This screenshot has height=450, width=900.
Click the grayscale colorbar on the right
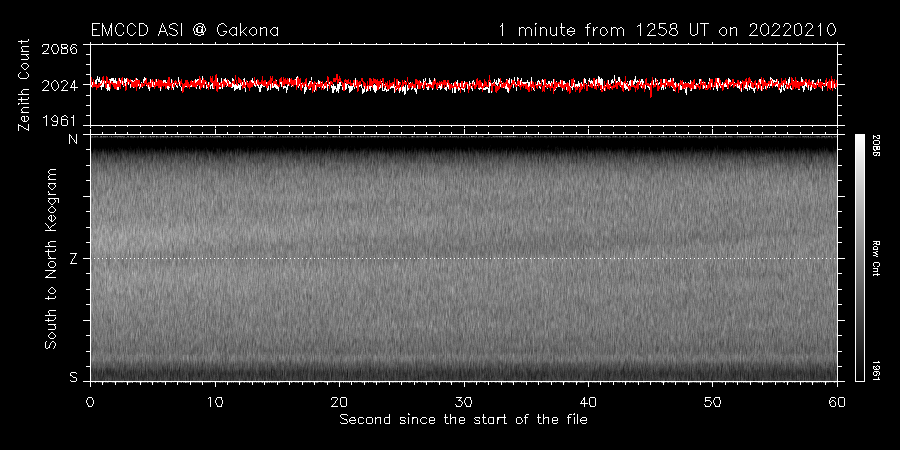859,258
